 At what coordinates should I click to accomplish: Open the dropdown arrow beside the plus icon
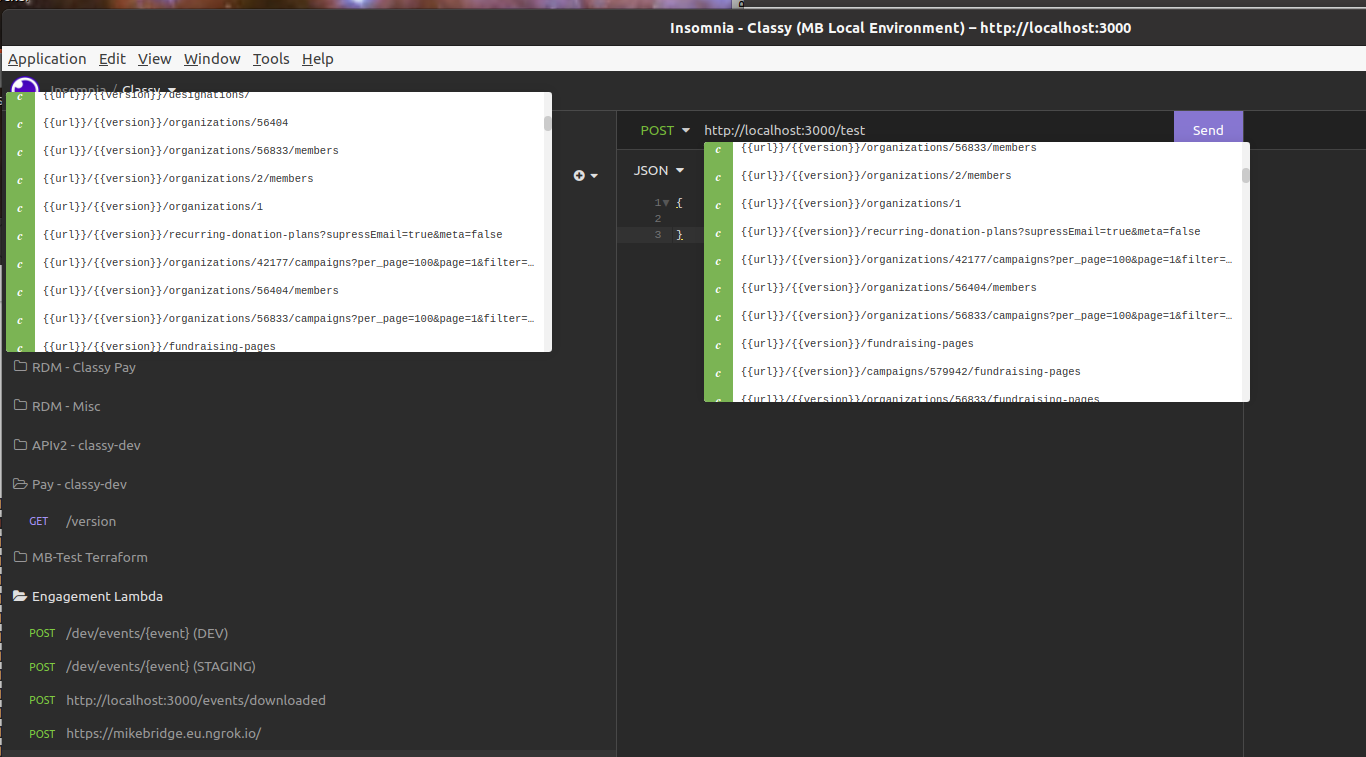(x=593, y=176)
